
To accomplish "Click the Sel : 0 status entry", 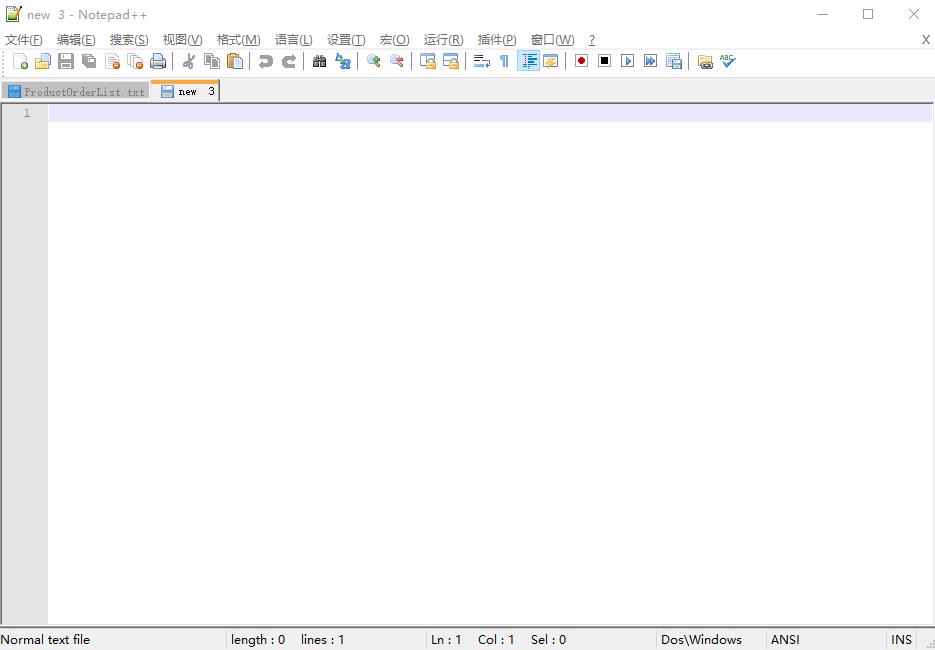I will point(548,640).
